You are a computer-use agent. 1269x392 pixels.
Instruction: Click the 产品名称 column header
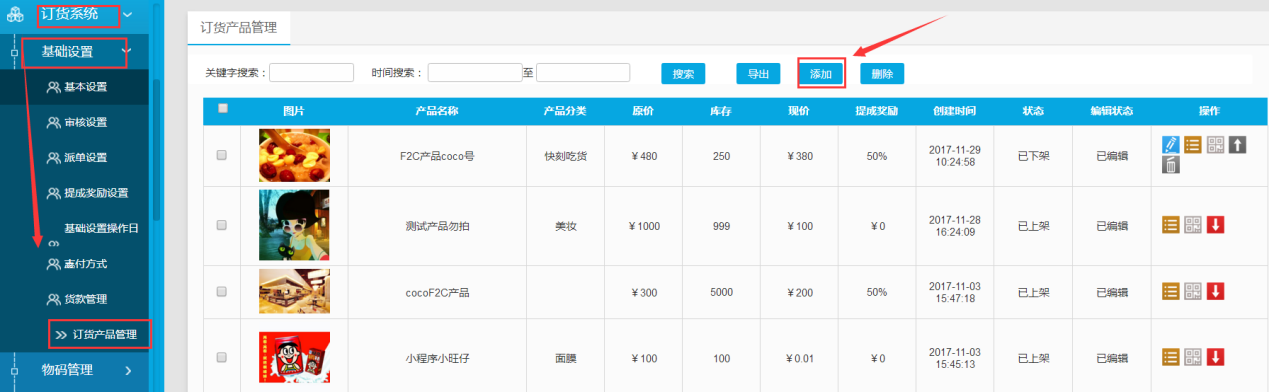pyautogui.click(x=437, y=110)
